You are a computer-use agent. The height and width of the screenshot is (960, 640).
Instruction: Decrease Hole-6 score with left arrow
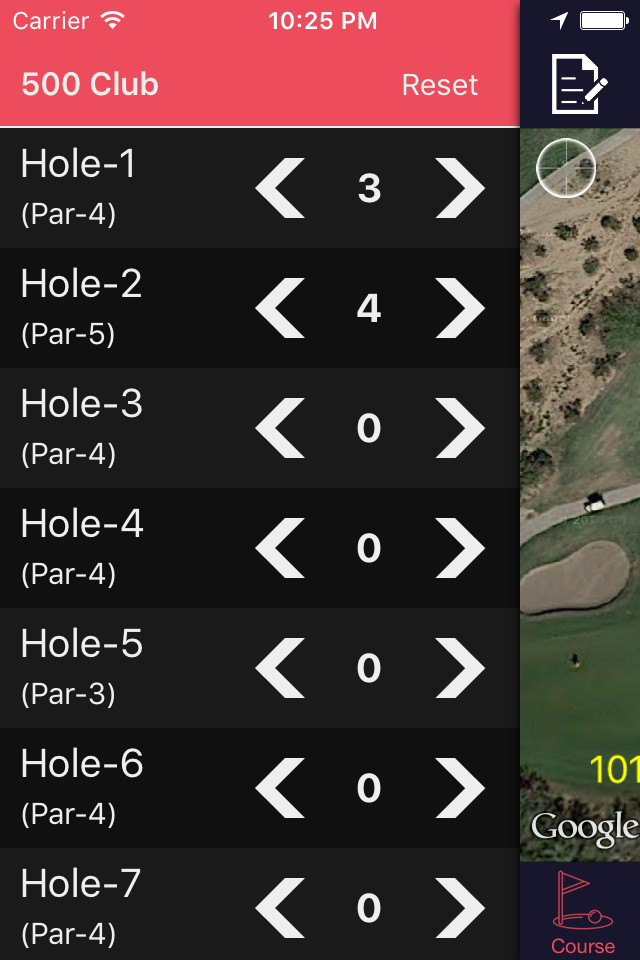point(280,788)
